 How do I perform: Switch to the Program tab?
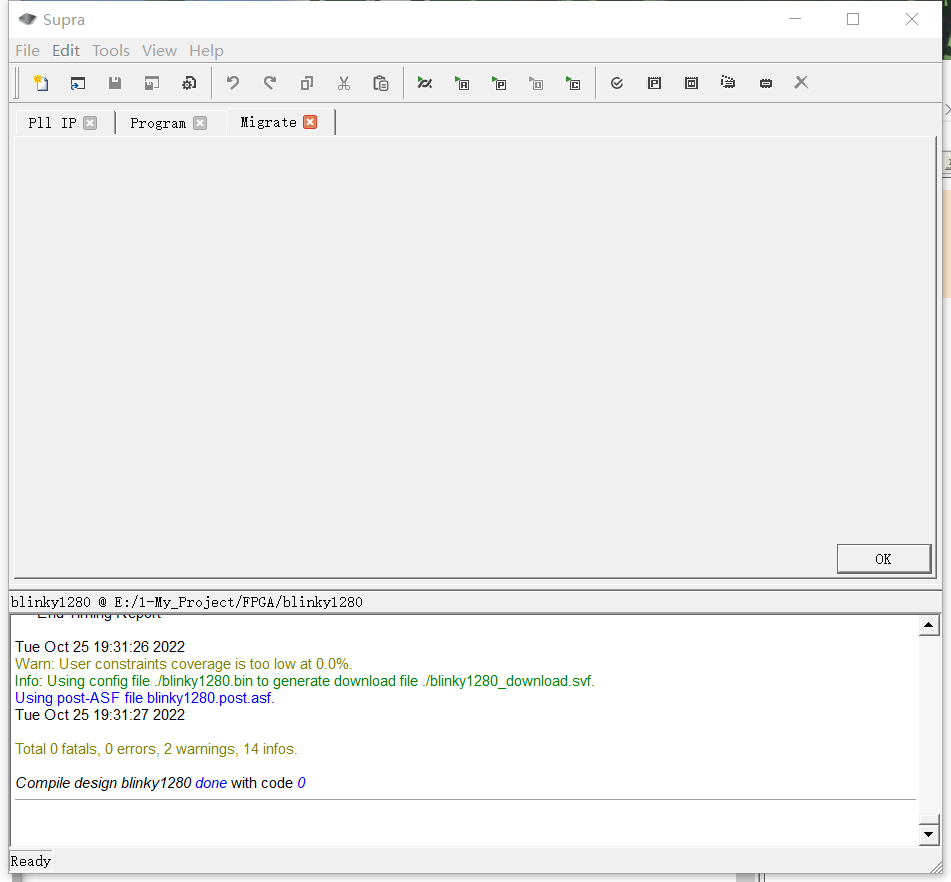click(x=158, y=123)
